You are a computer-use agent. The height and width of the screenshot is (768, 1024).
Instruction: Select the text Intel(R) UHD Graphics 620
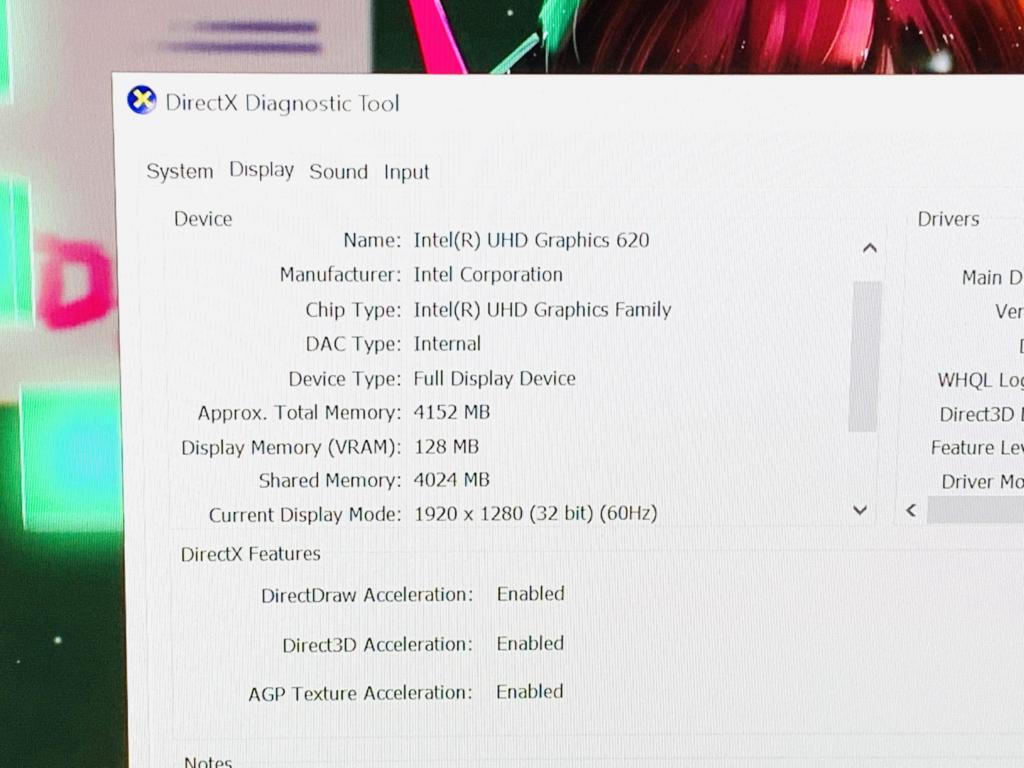tap(532, 240)
